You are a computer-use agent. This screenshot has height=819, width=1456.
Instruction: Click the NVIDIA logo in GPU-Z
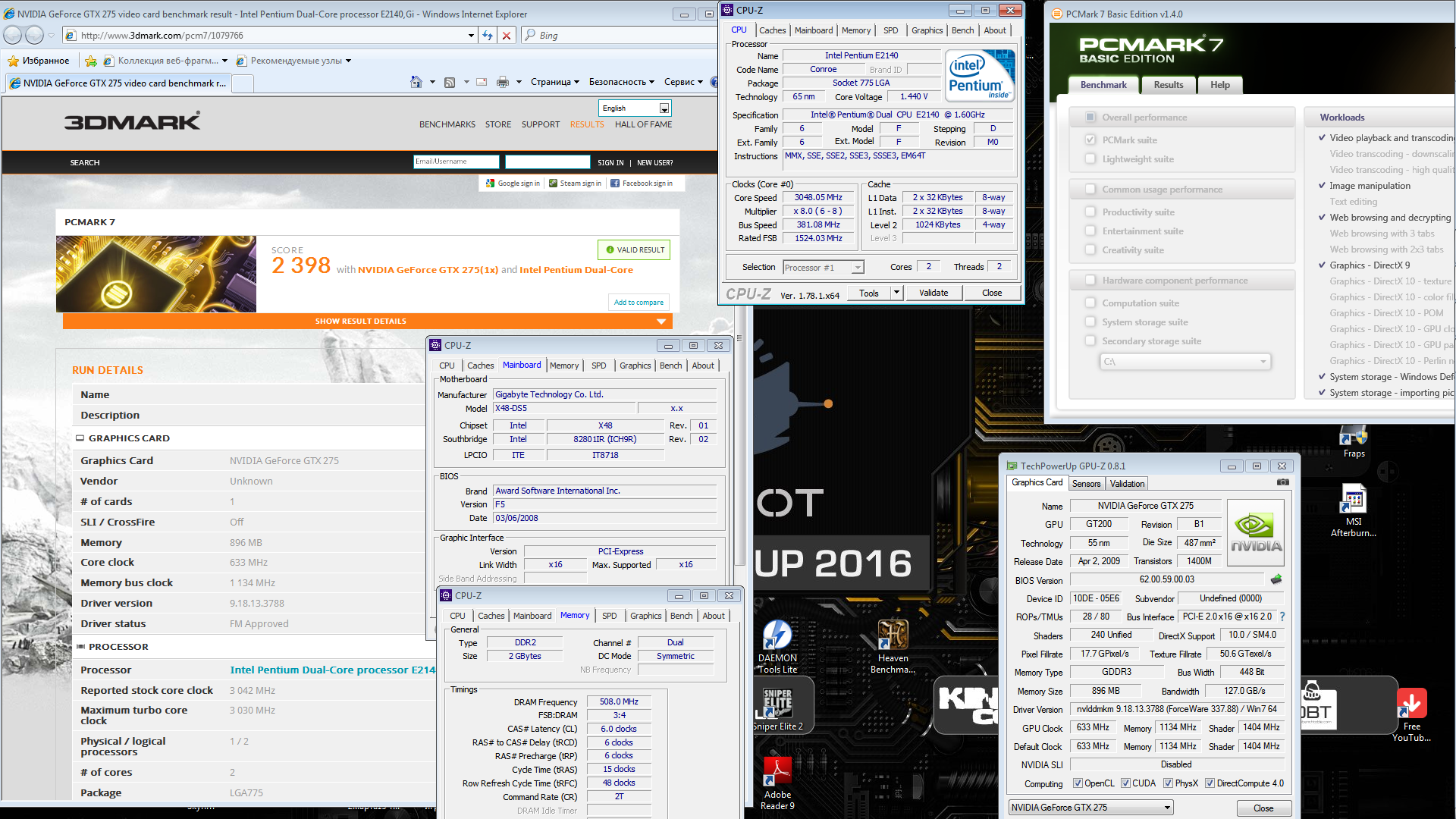coord(1256,532)
